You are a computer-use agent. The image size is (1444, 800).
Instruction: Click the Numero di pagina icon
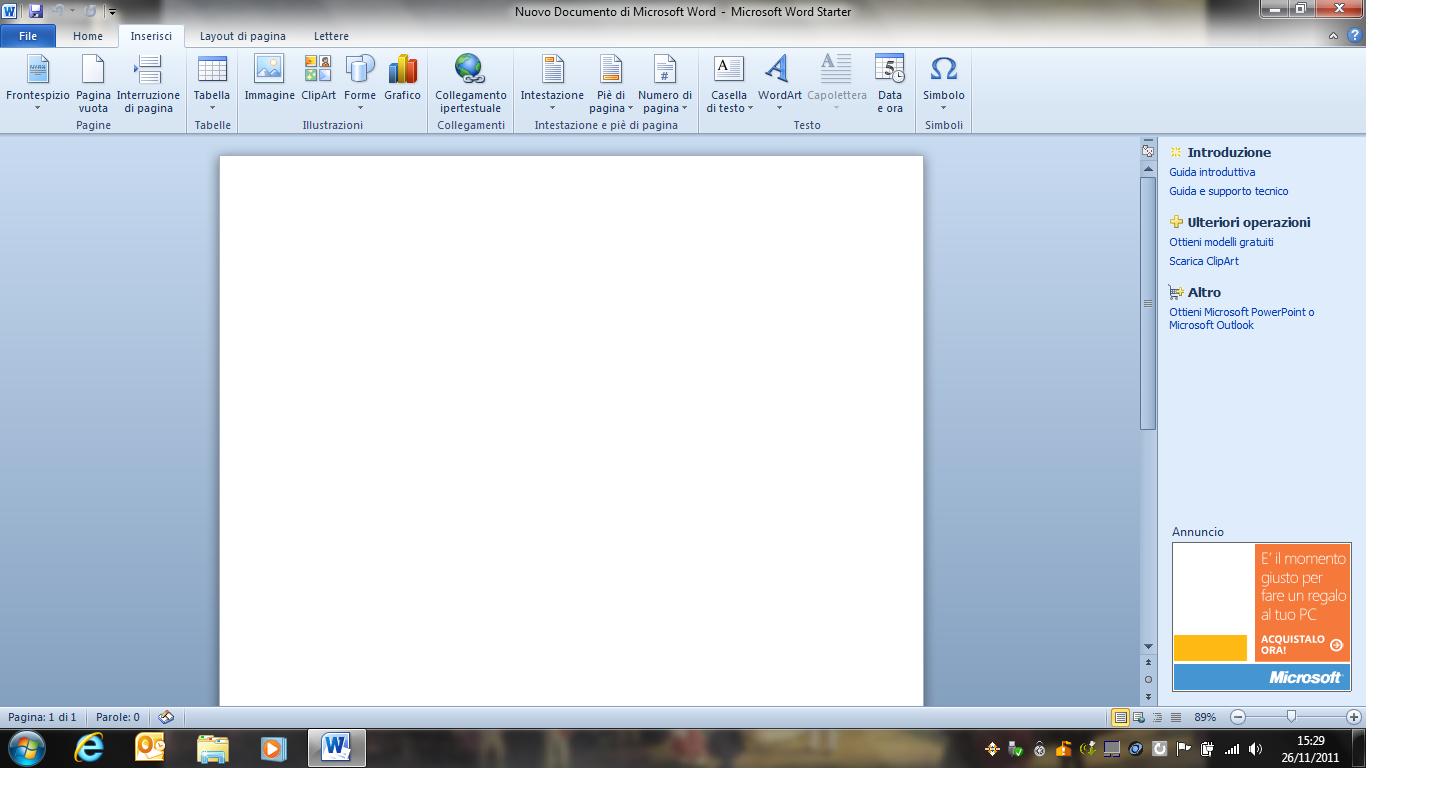pos(665,68)
